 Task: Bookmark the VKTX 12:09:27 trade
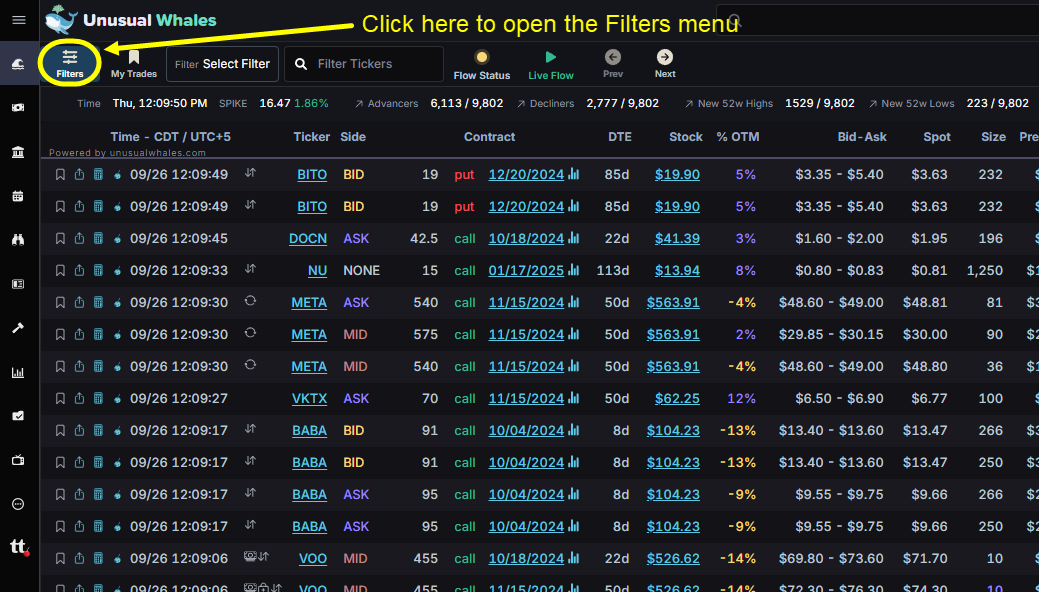tap(60, 398)
